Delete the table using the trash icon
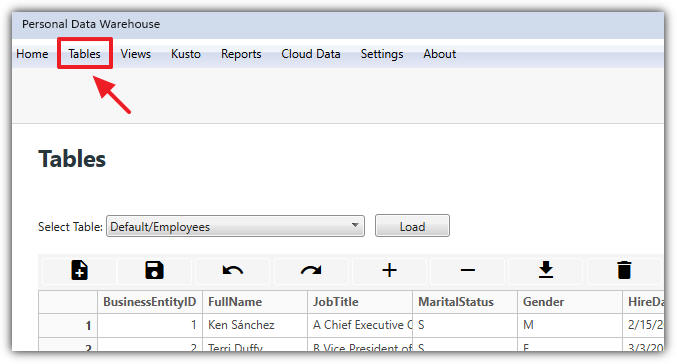Screen dimensions: 677x364 point(624,270)
